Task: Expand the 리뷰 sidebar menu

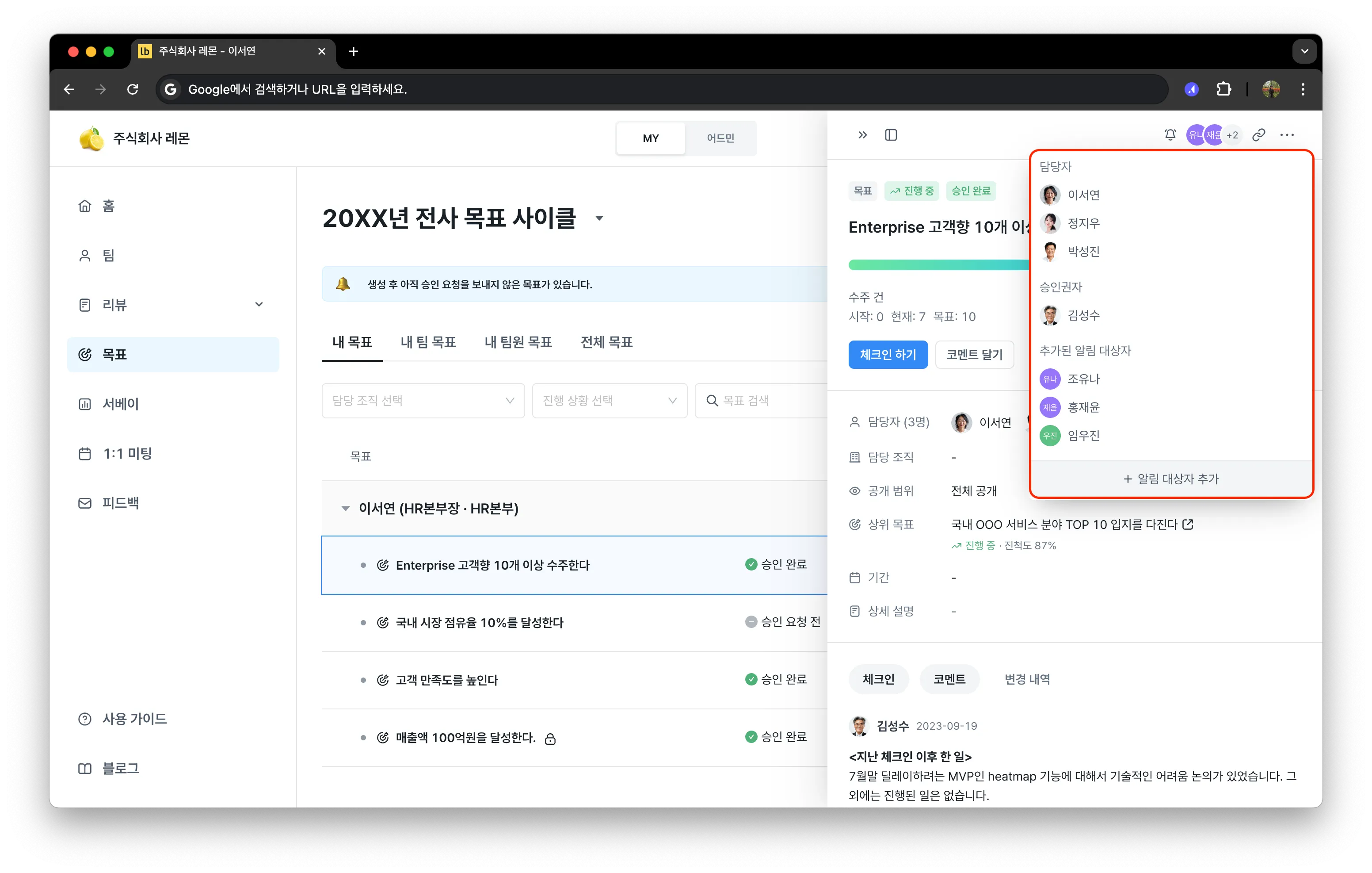Action: 173,305
